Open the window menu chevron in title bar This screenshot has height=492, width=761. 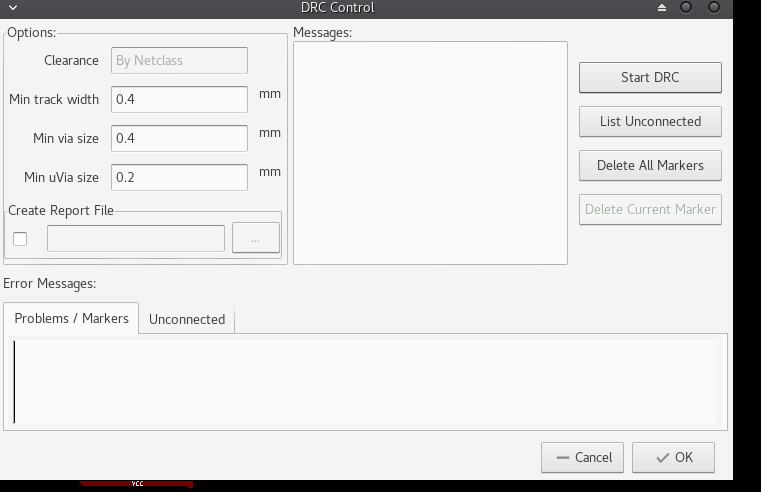[13, 7]
